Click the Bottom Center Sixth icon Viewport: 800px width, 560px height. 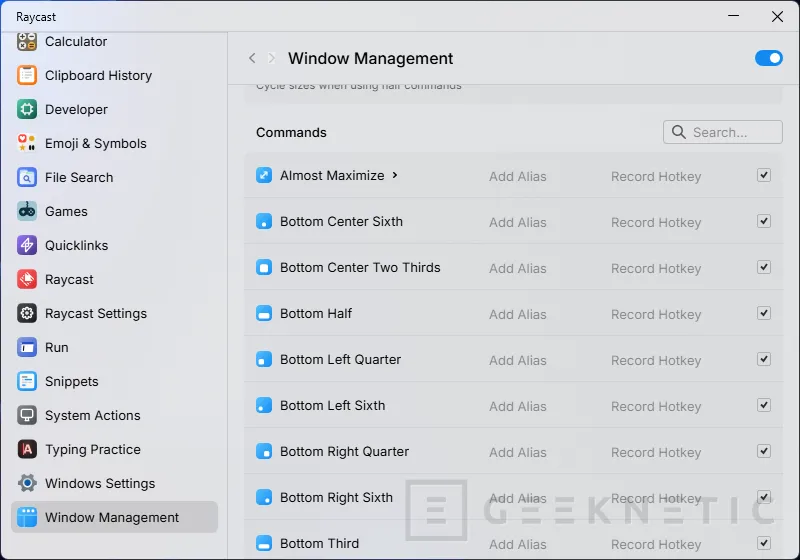pyautogui.click(x=264, y=221)
